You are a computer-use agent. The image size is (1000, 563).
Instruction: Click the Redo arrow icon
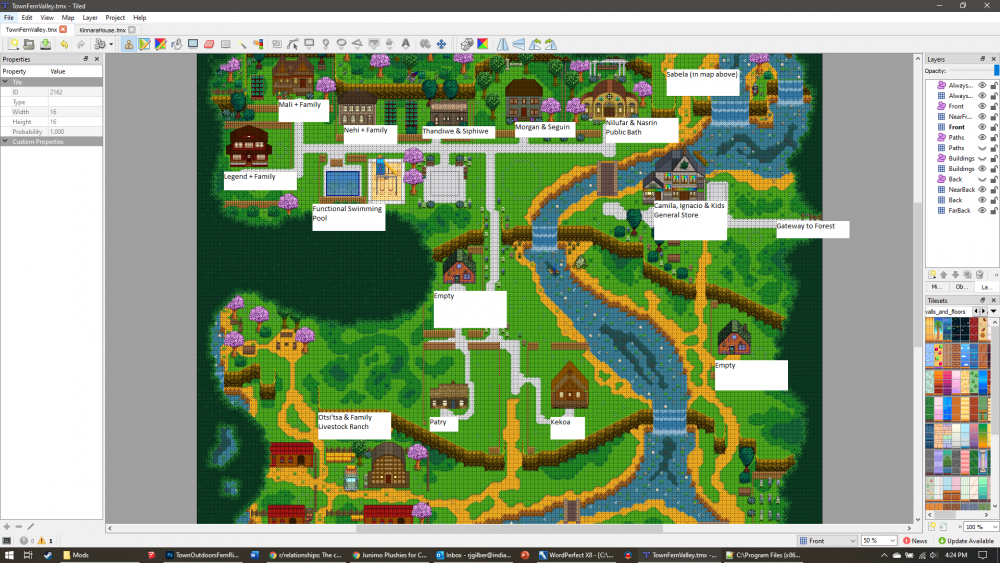[80, 44]
